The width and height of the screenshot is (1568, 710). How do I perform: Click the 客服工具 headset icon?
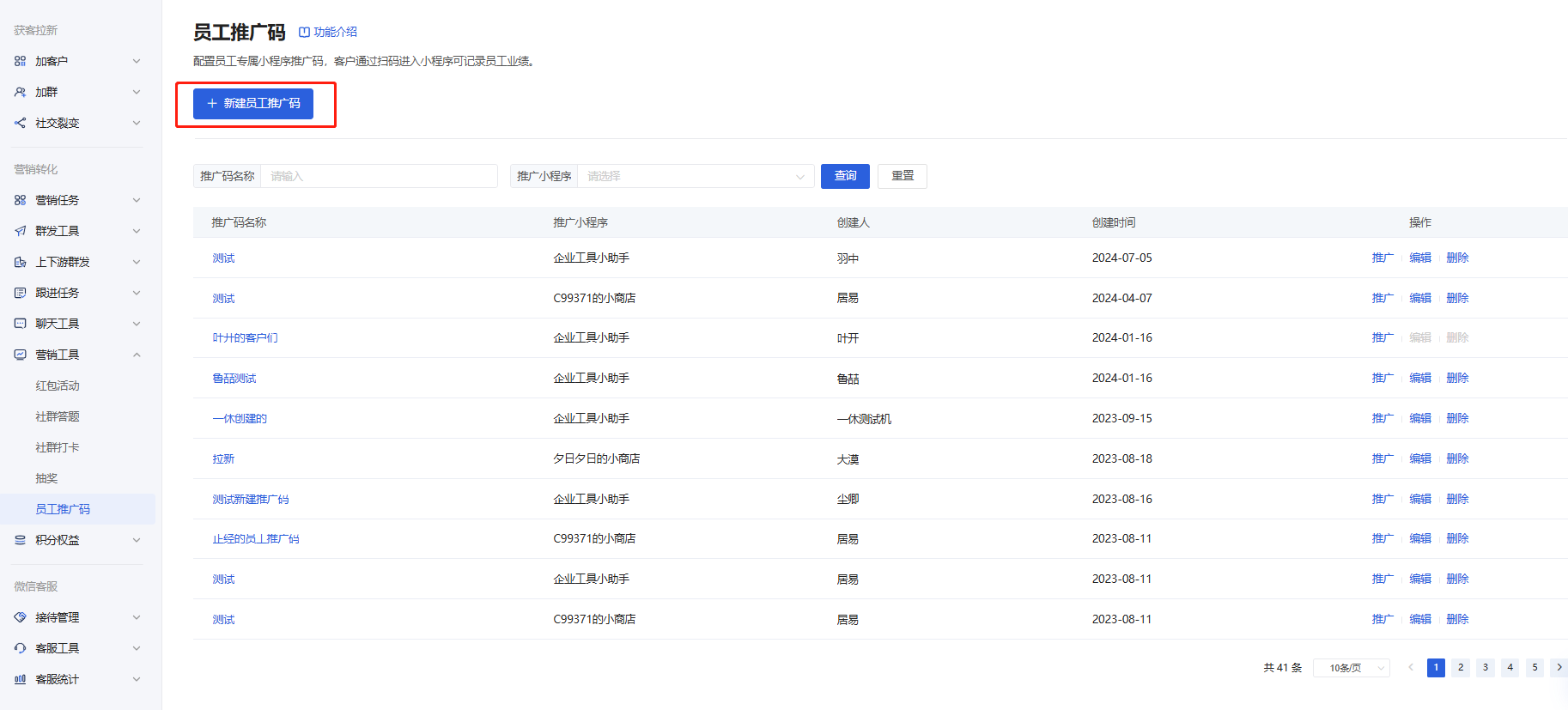tap(20, 648)
